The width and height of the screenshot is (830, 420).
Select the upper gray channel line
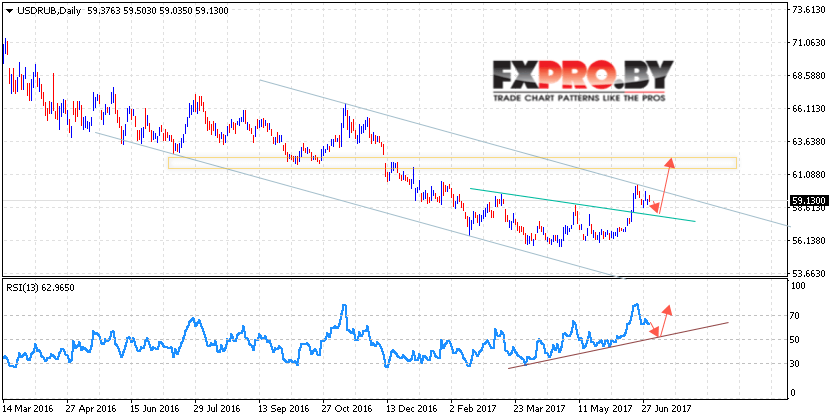[524, 153]
